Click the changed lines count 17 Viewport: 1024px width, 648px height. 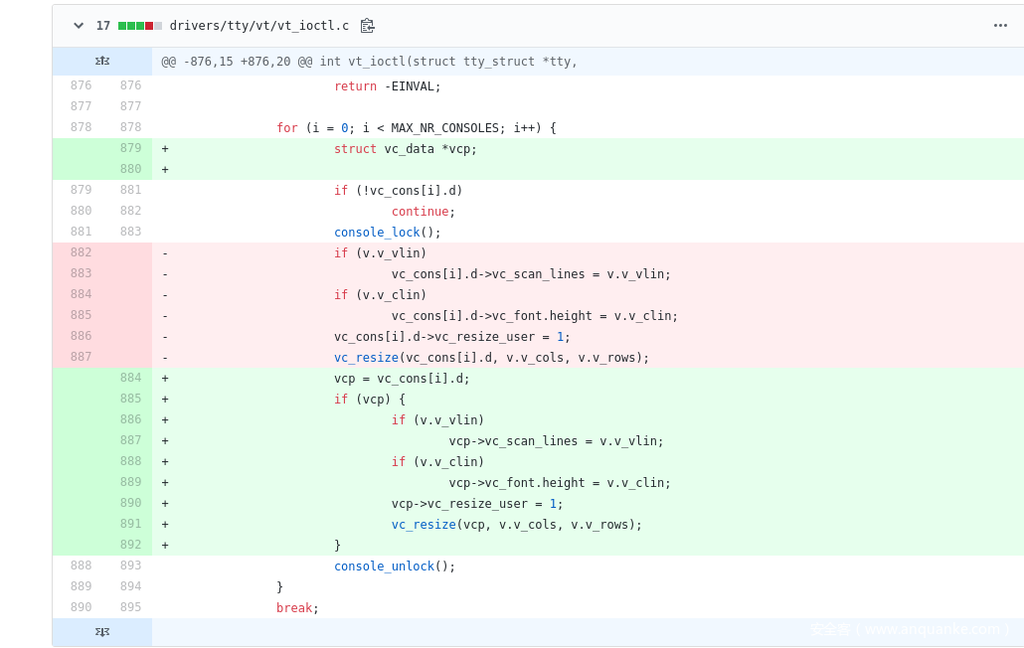tap(103, 26)
